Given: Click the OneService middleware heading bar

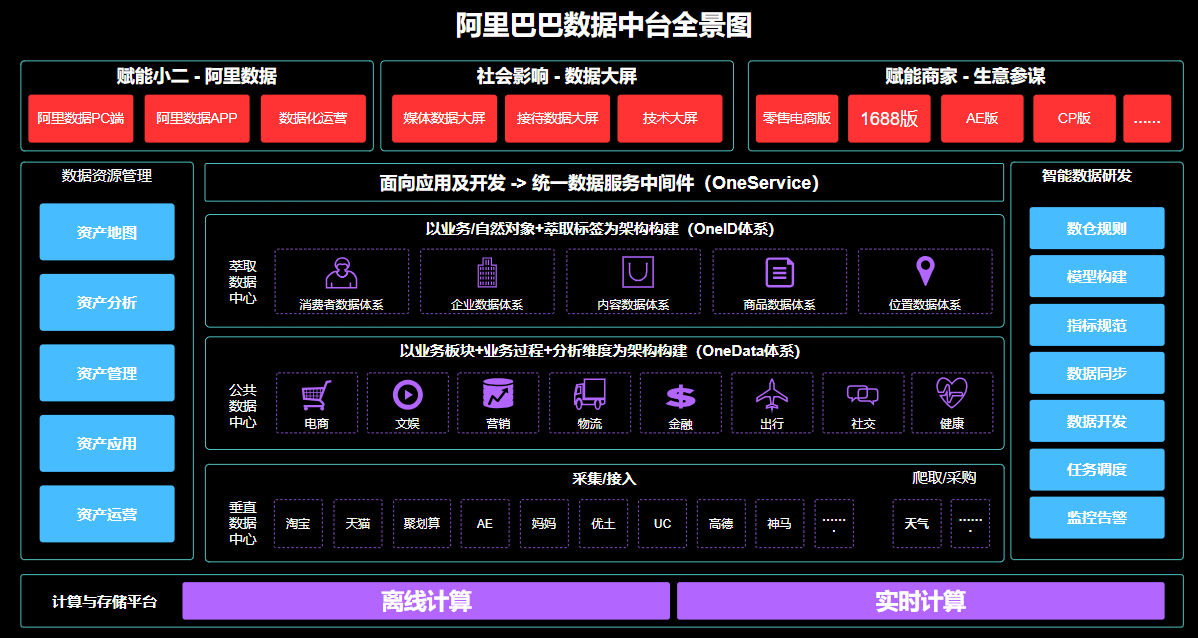Looking at the screenshot, I should (x=604, y=183).
